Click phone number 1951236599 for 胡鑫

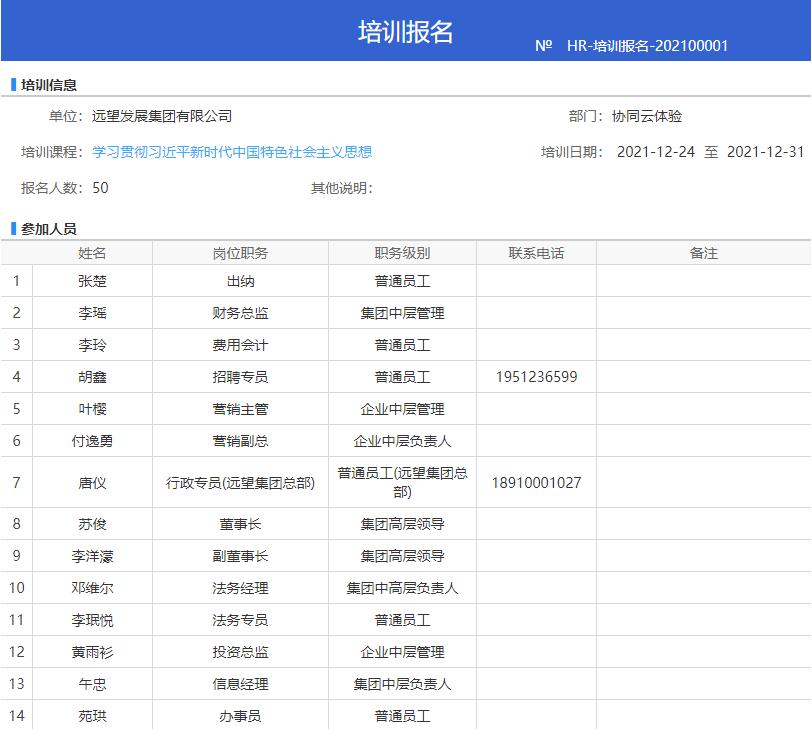pos(536,377)
